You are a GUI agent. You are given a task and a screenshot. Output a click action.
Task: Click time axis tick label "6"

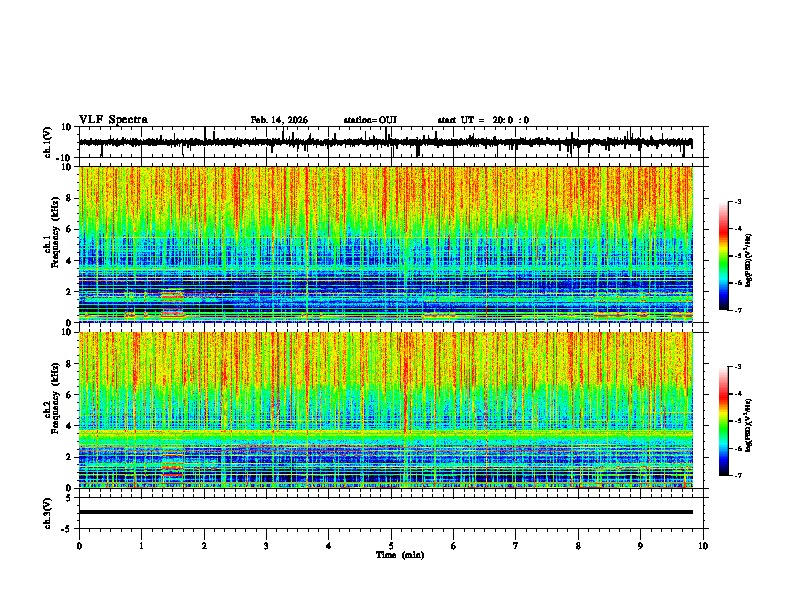click(x=454, y=546)
